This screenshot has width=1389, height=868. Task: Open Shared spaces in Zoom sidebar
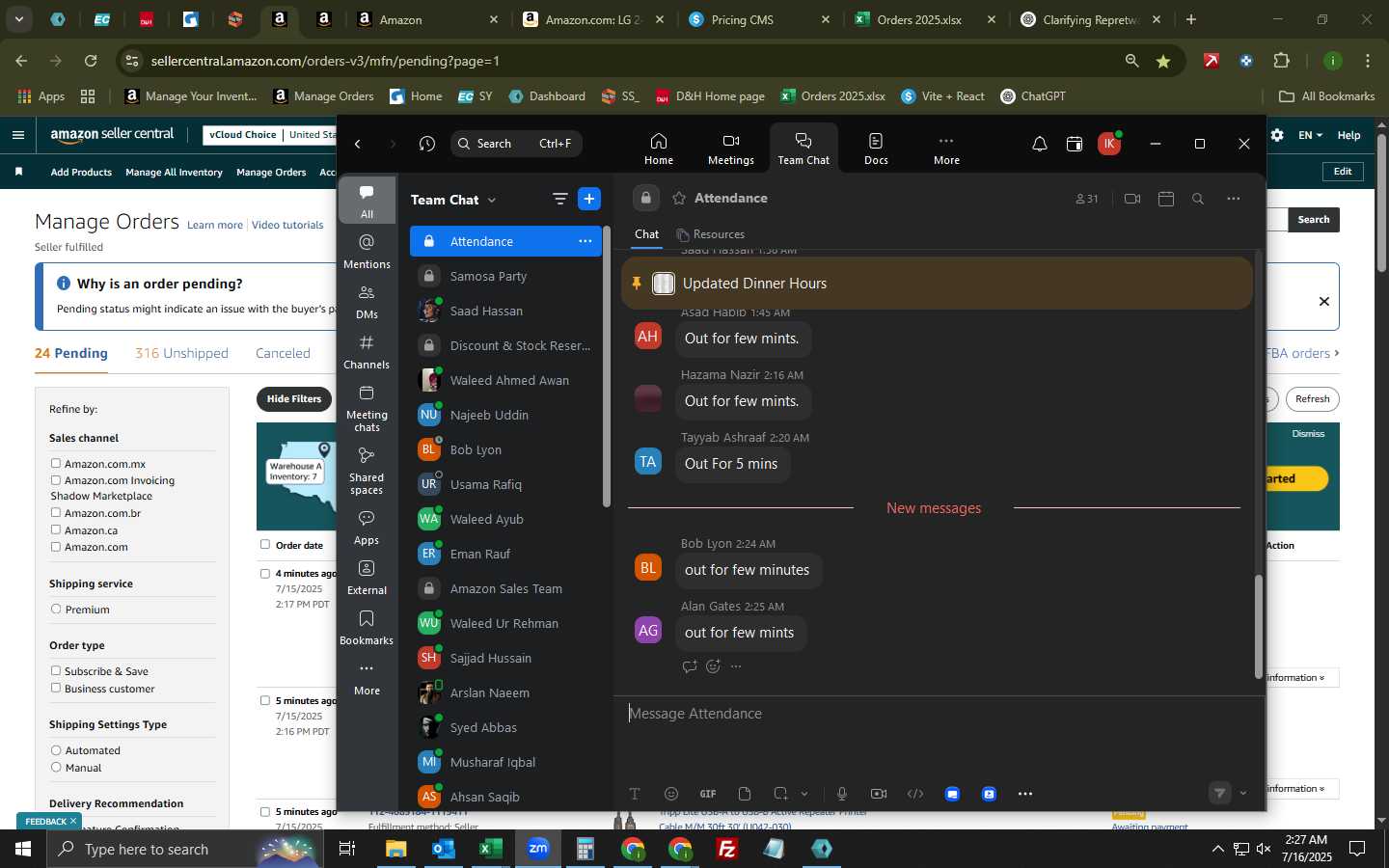[x=367, y=471]
